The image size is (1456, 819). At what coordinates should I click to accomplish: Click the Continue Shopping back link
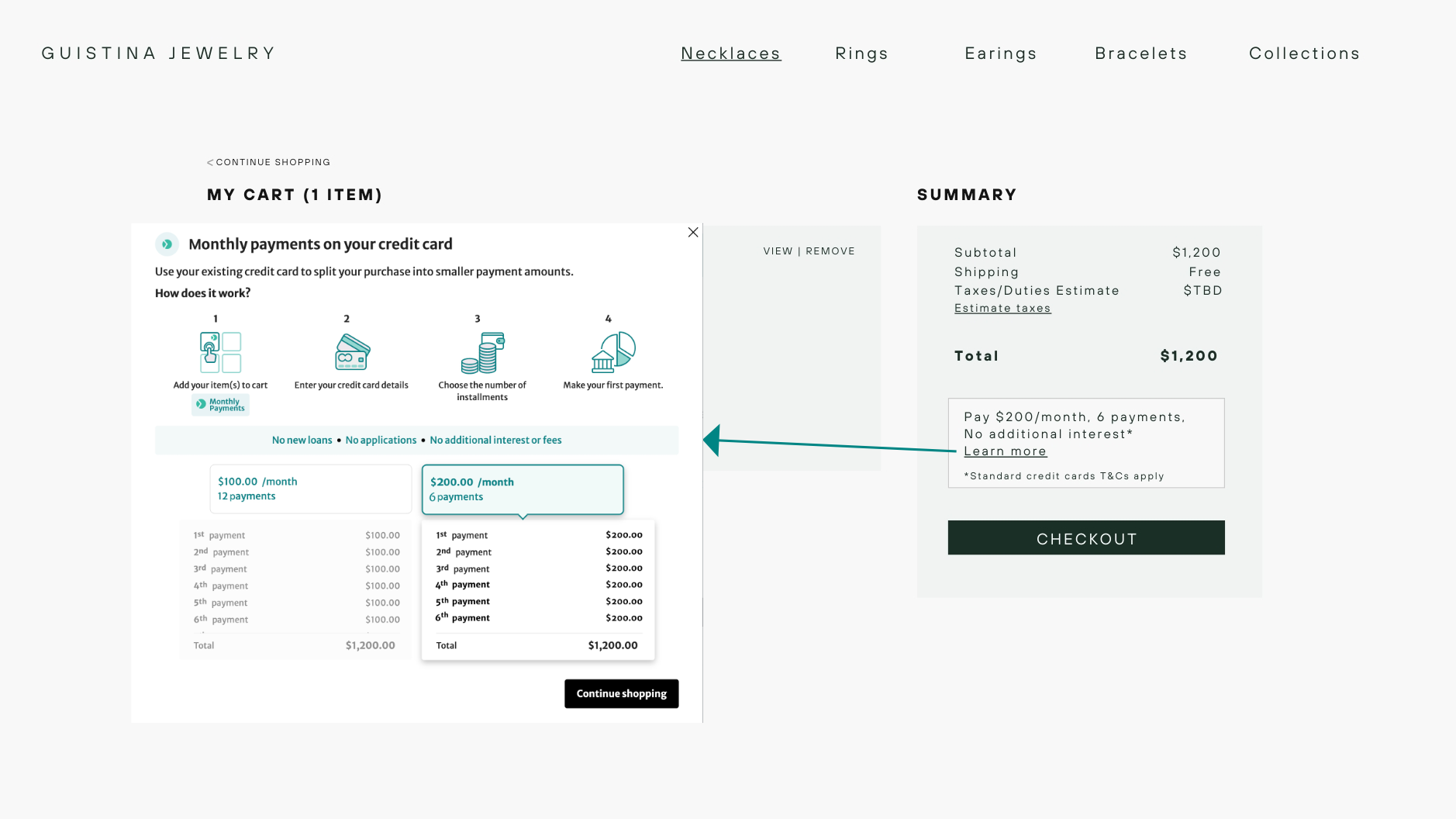(x=269, y=162)
